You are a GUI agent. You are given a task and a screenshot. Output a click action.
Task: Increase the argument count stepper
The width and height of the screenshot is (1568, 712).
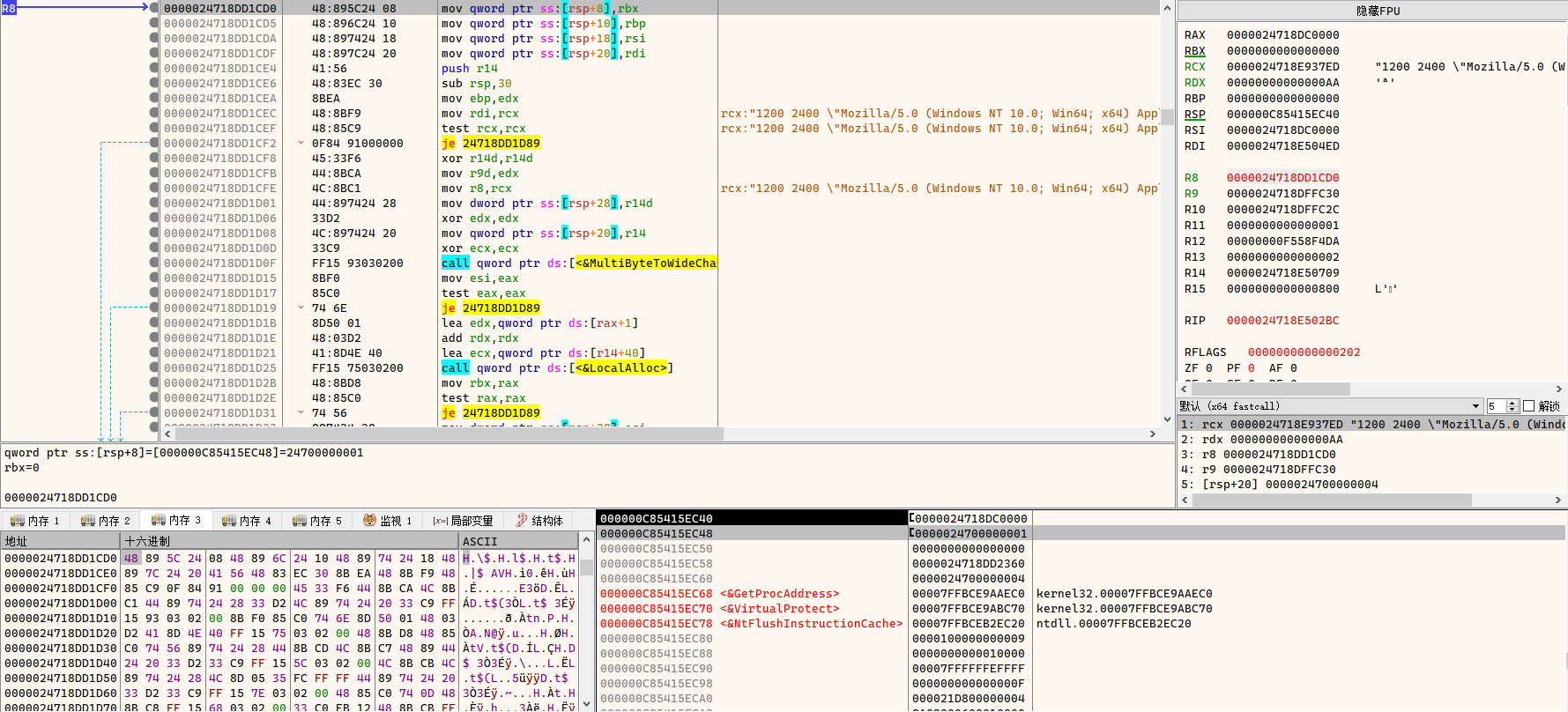1512,403
